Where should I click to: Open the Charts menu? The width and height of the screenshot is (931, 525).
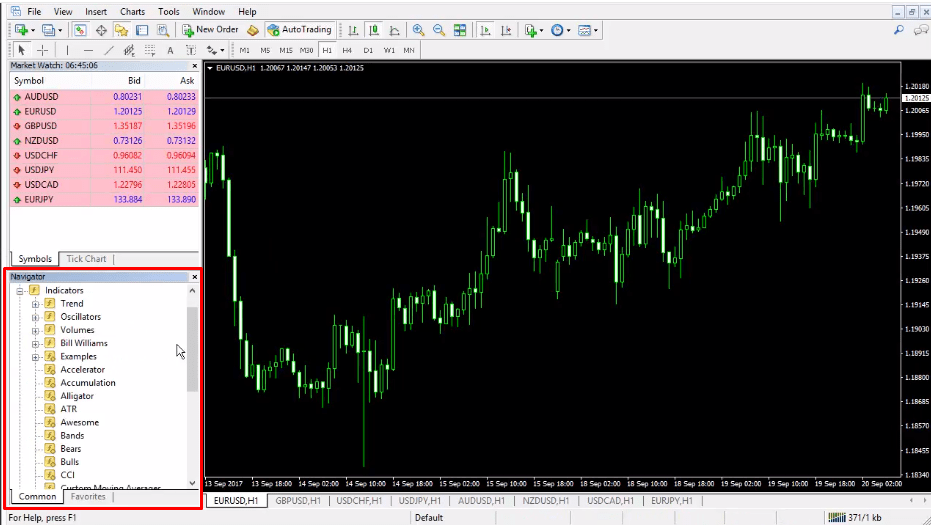click(x=132, y=12)
